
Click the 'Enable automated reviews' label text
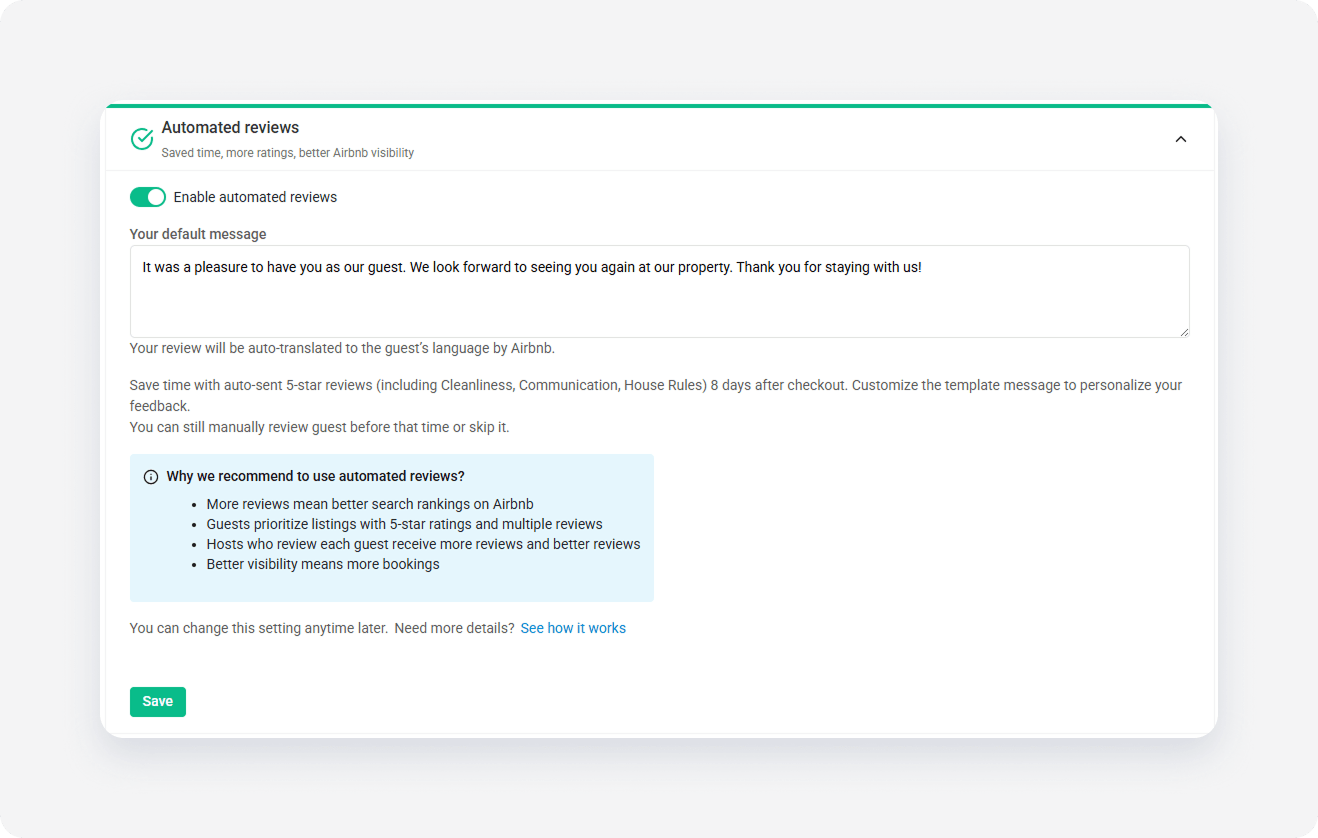tap(255, 197)
